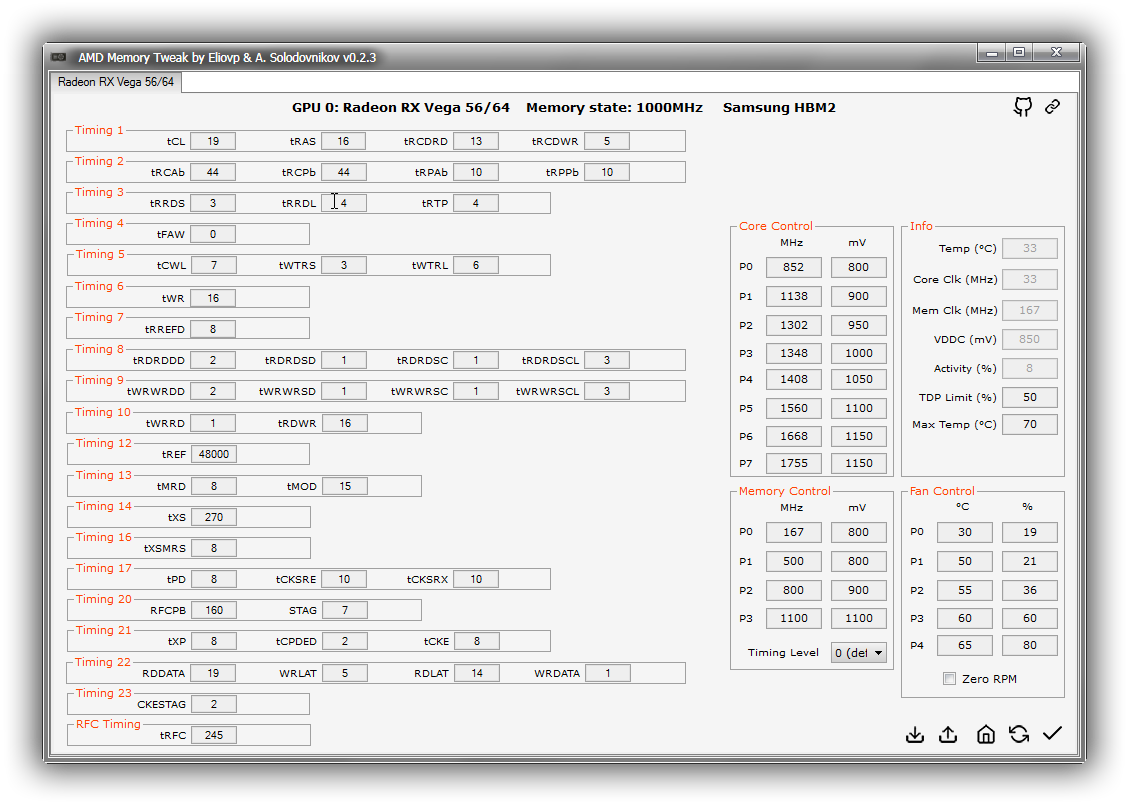Click the CKESTAG value field
The image size is (1129, 806).
tap(214, 704)
